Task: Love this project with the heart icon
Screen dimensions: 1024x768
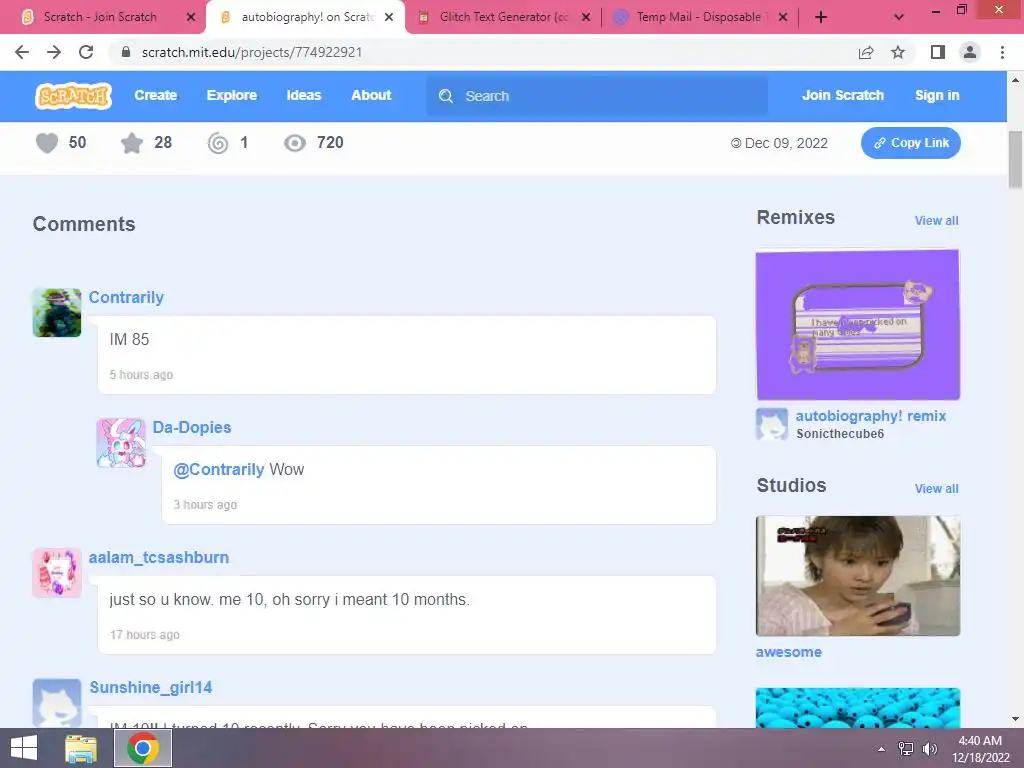Action: point(47,143)
